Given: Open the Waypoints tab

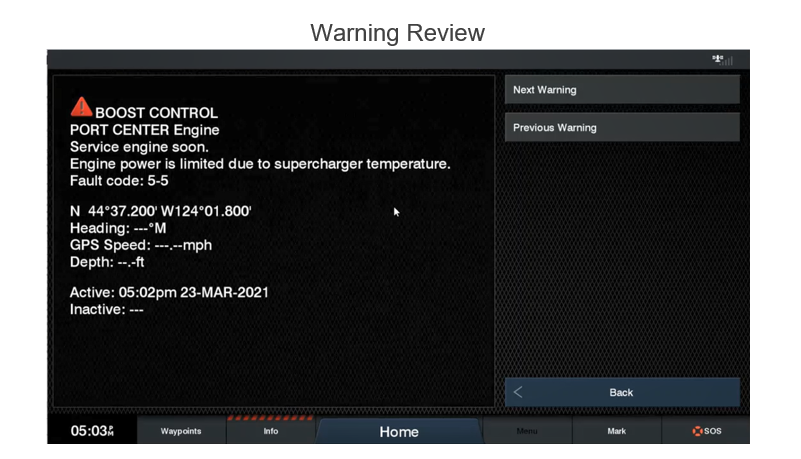Looking at the screenshot, I should point(181,431).
